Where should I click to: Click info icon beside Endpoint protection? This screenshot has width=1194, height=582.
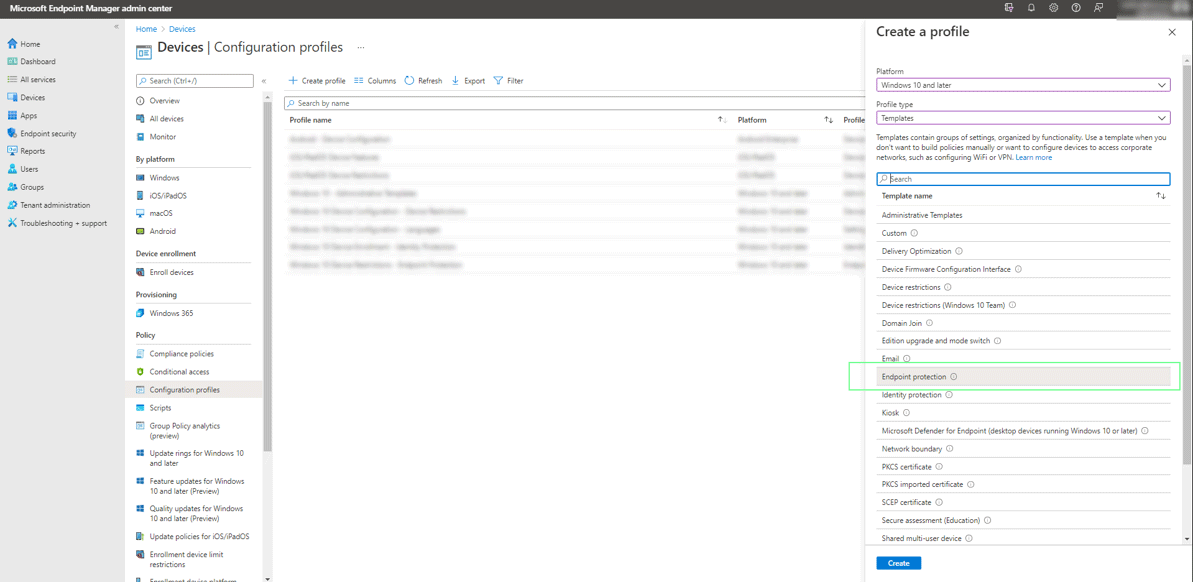[x=954, y=377]
